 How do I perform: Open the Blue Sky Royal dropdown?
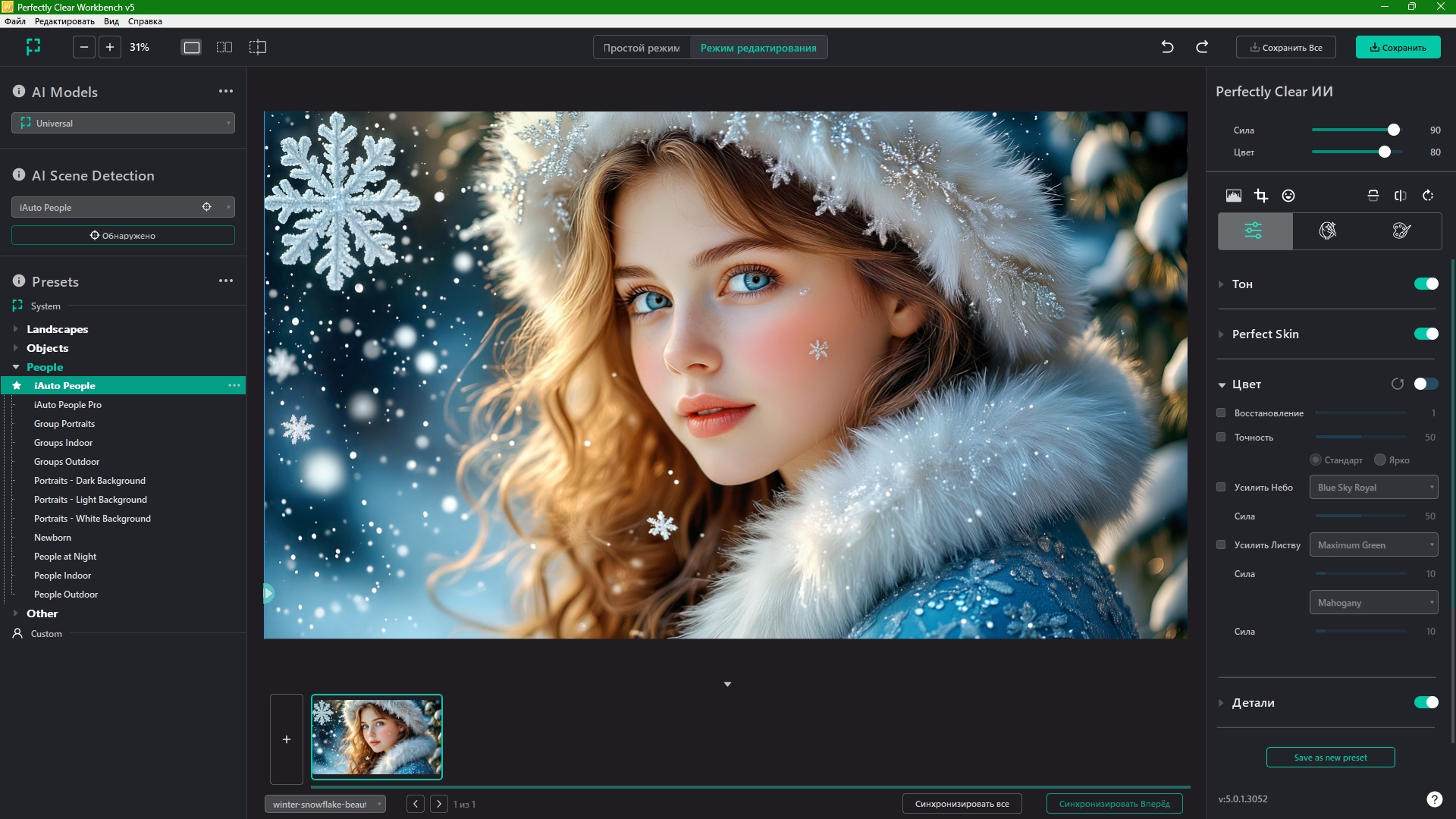coord(1373,487)
